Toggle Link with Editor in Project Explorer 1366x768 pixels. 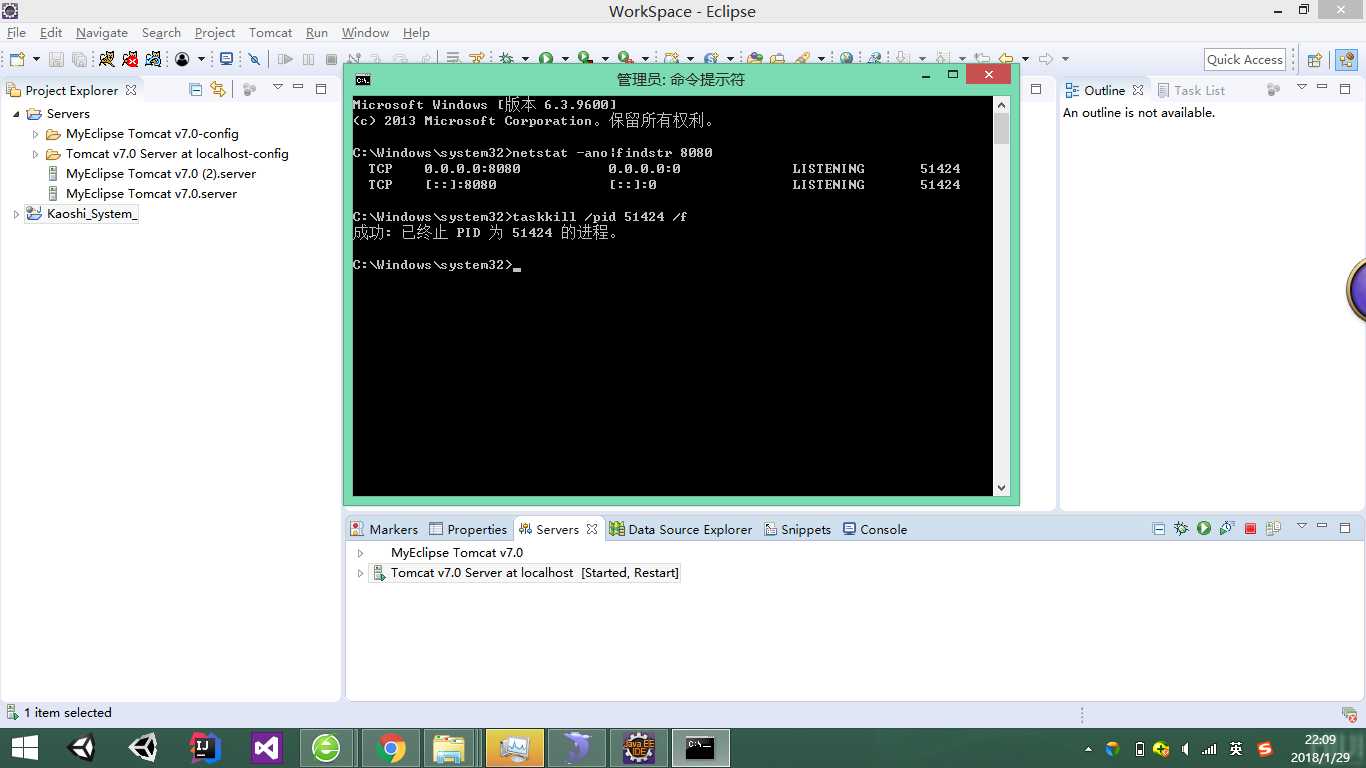coord(218,90)
